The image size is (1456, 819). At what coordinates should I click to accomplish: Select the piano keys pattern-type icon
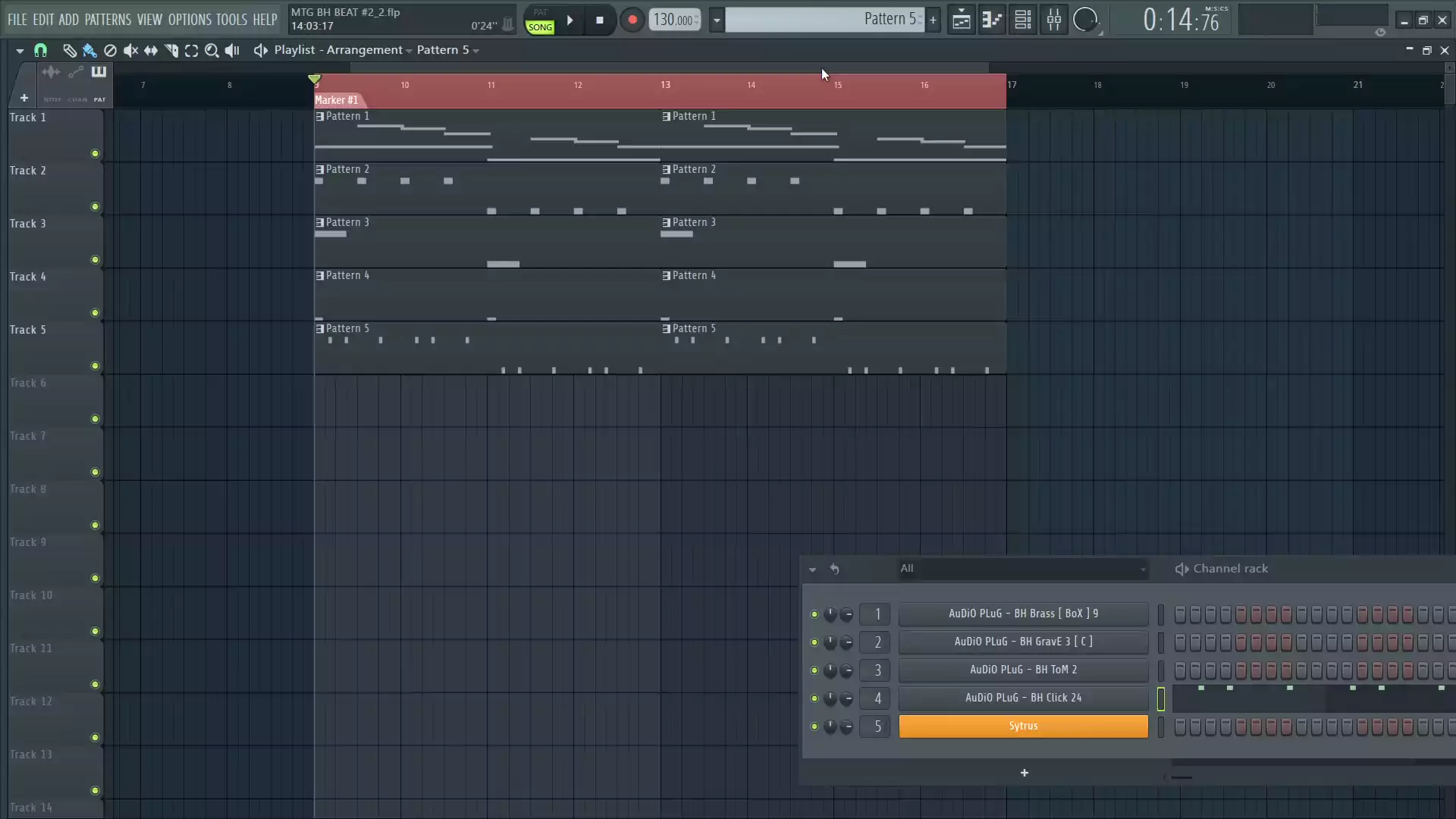(99, 72)
